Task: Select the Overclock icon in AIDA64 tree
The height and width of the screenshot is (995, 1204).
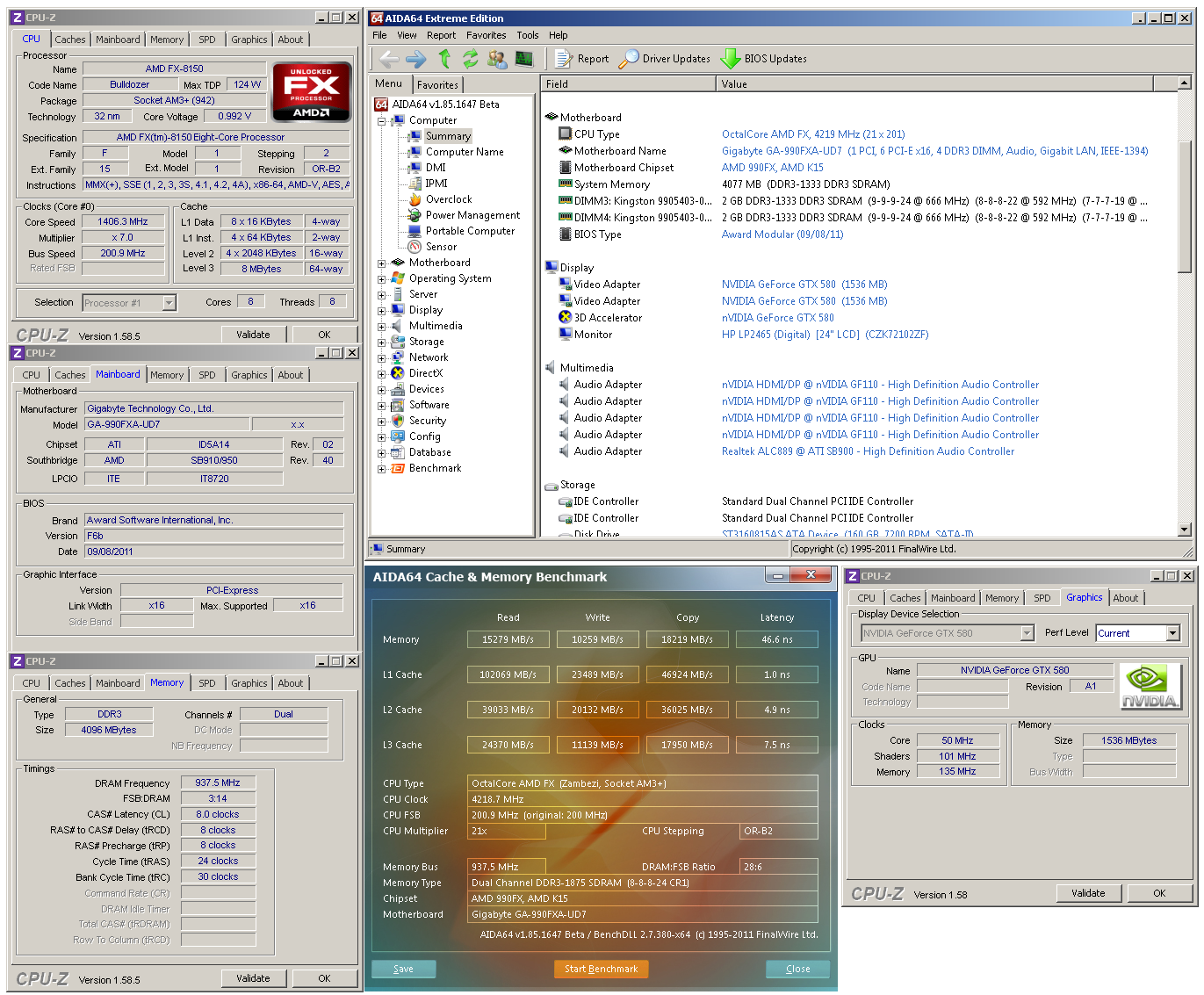Action: pos(415,199)
